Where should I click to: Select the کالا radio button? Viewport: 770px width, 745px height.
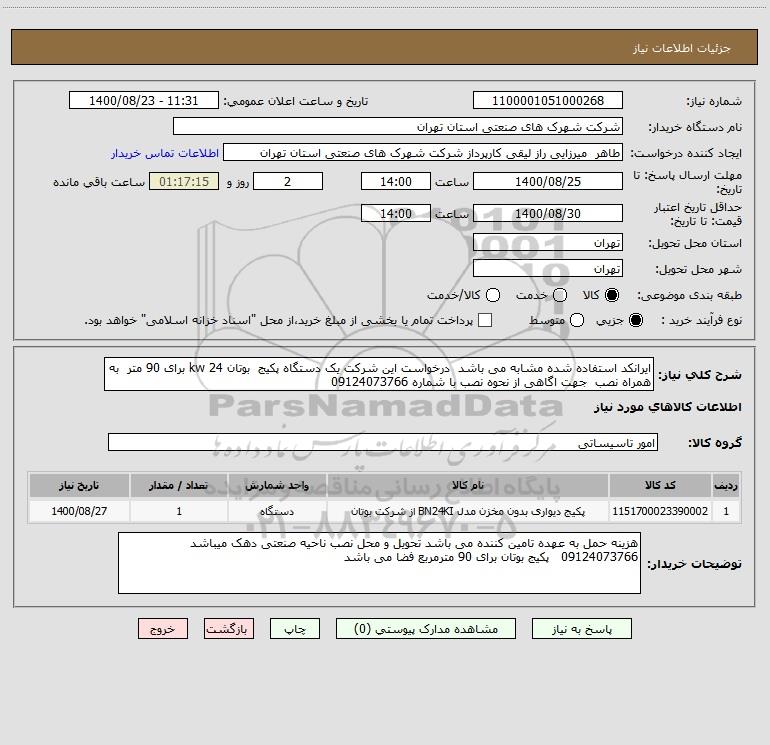click(x=612, y=295)
